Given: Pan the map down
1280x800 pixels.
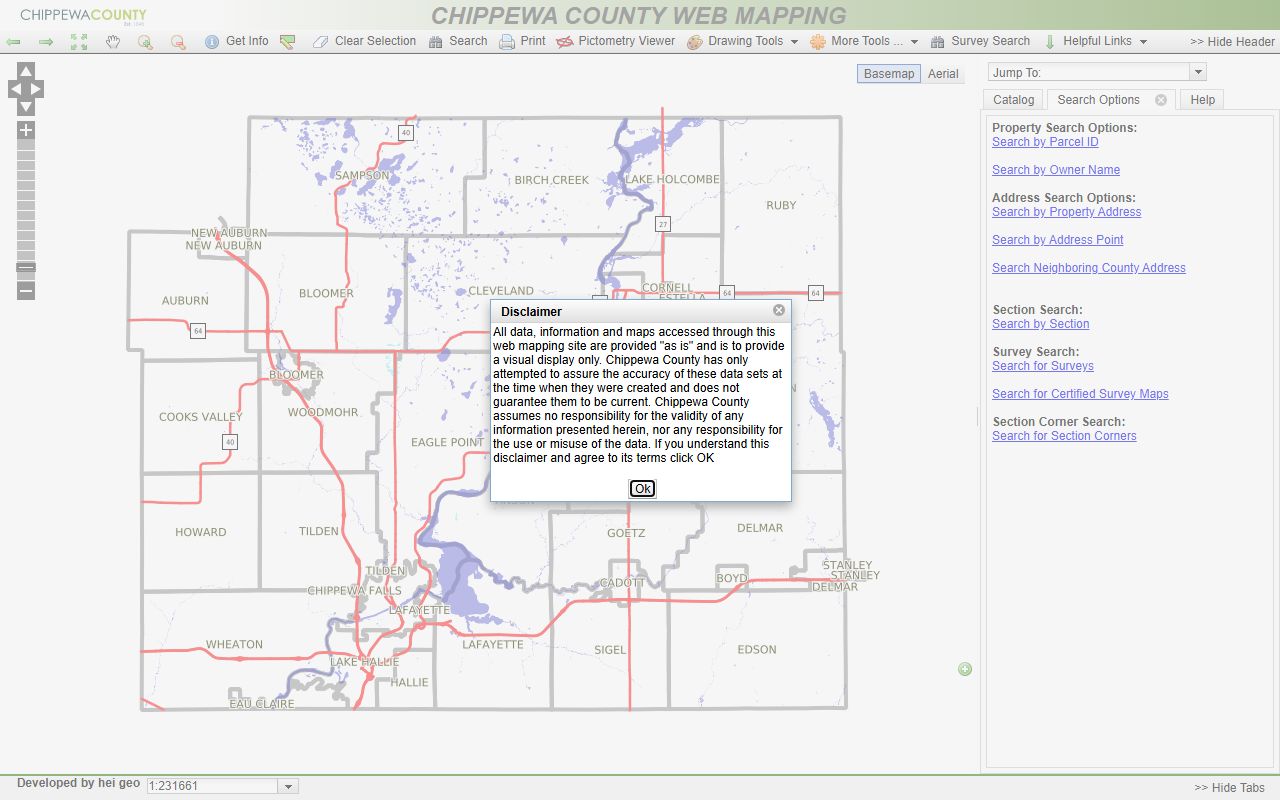Looking at the screenshot, I should click(26, 107).
